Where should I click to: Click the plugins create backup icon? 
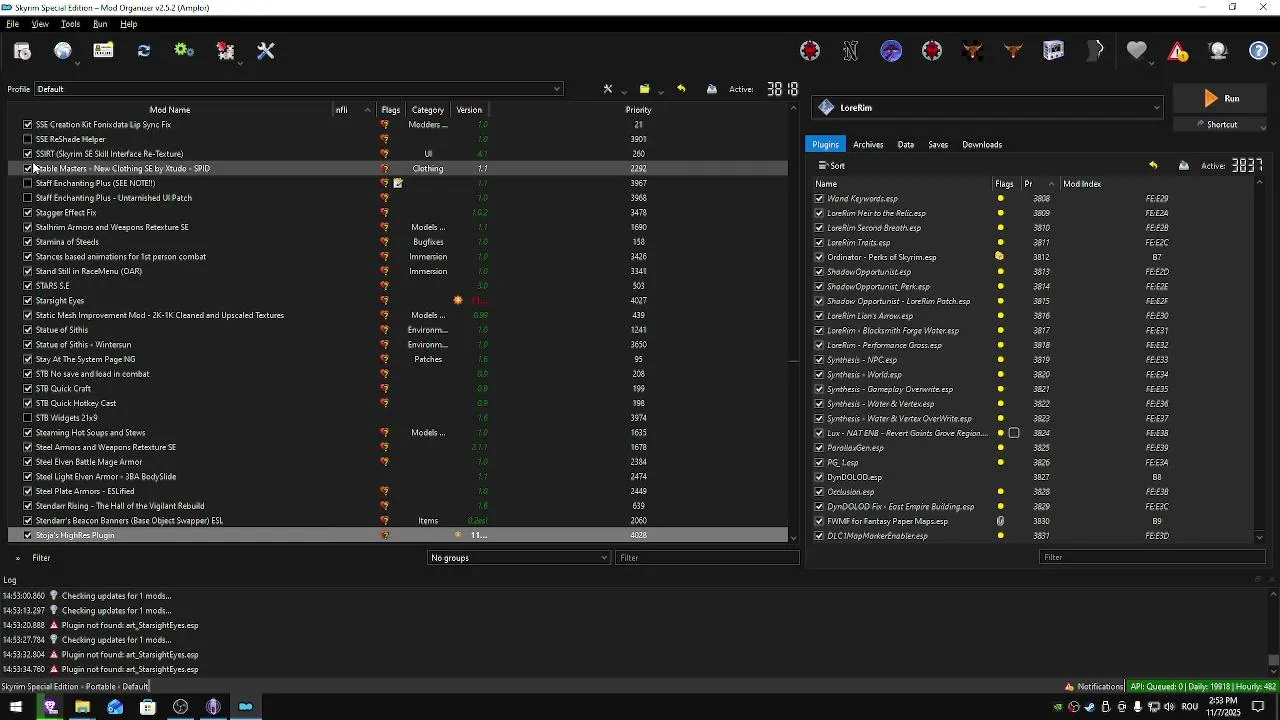[1184, 166]
